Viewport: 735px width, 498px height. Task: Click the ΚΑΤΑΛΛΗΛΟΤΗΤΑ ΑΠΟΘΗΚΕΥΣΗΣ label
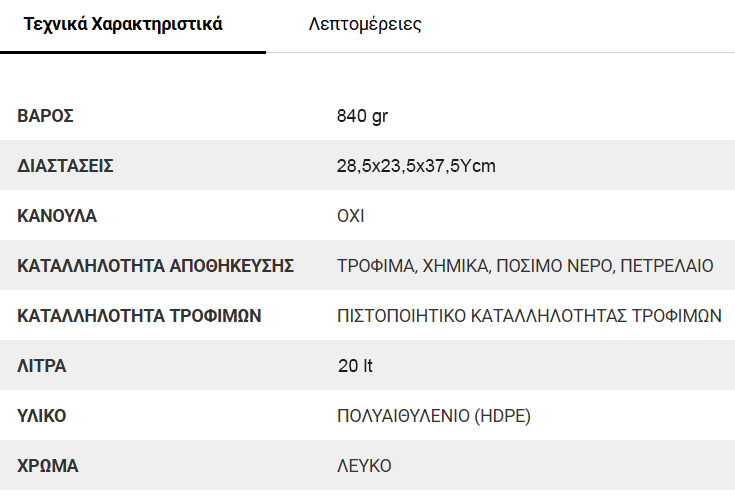pyautogui.click(x=156, y=266)
